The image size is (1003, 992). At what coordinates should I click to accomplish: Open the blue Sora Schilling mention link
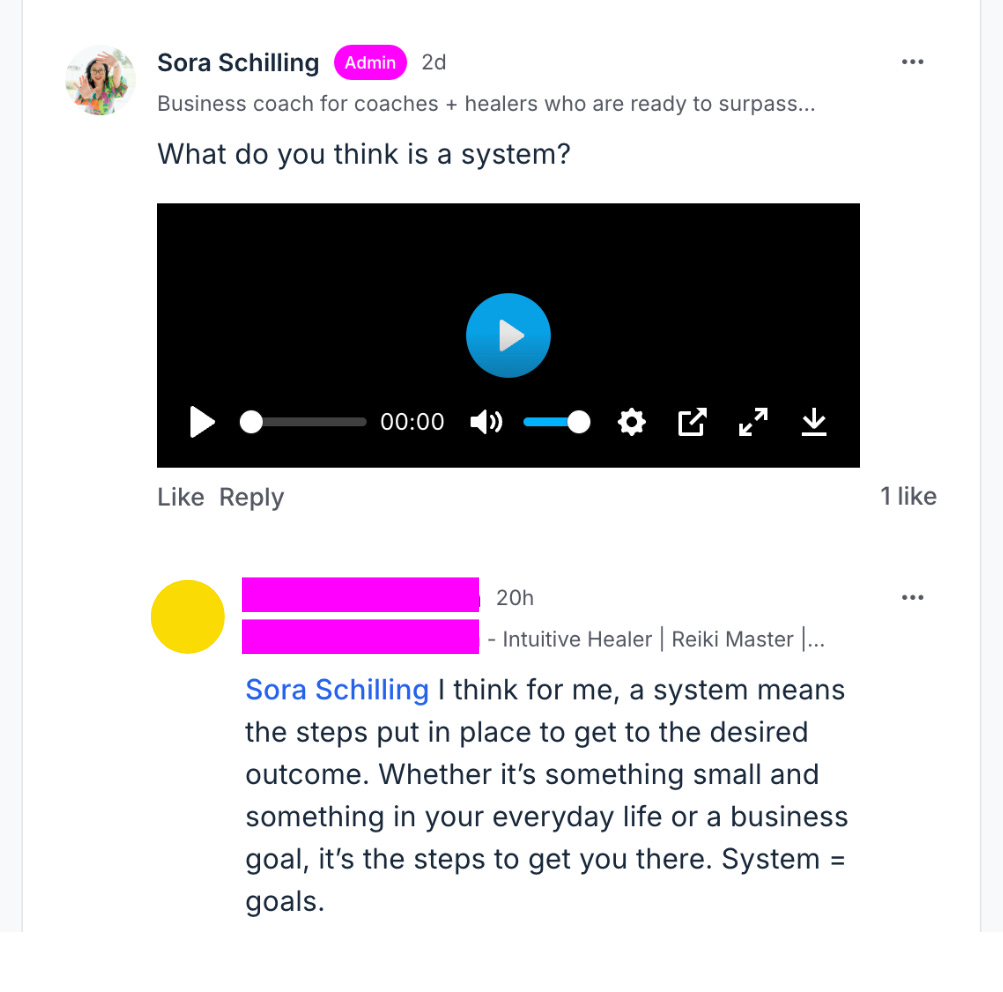(x=337, y=690)
